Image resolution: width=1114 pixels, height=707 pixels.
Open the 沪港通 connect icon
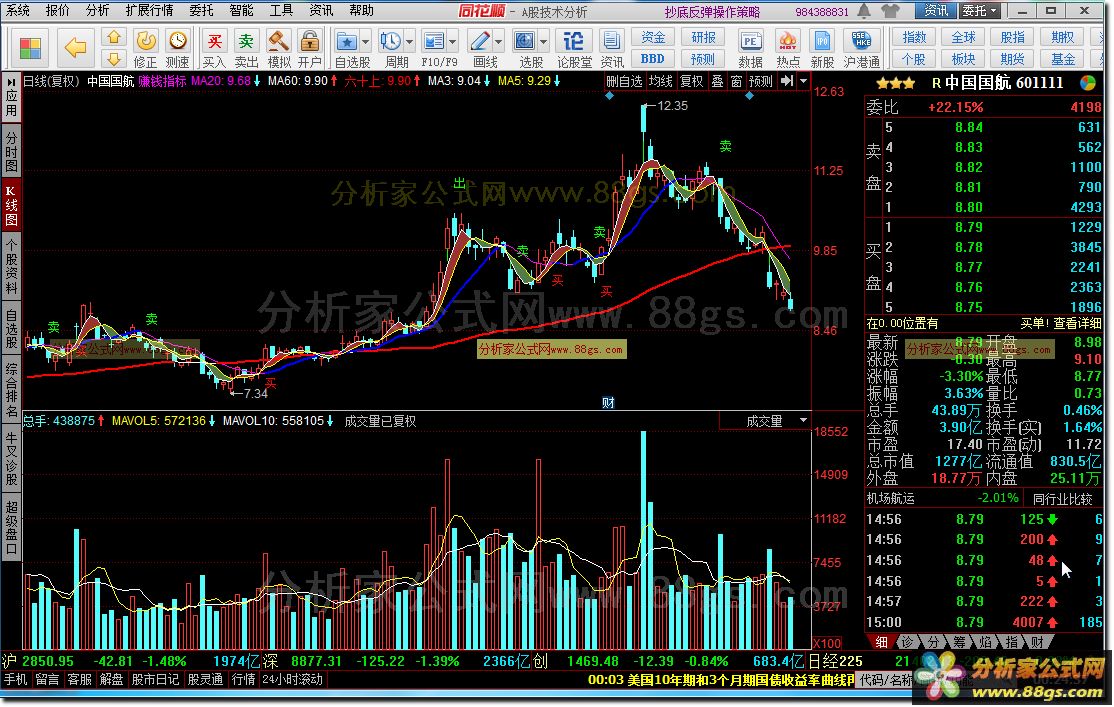(x=861, y=48)
